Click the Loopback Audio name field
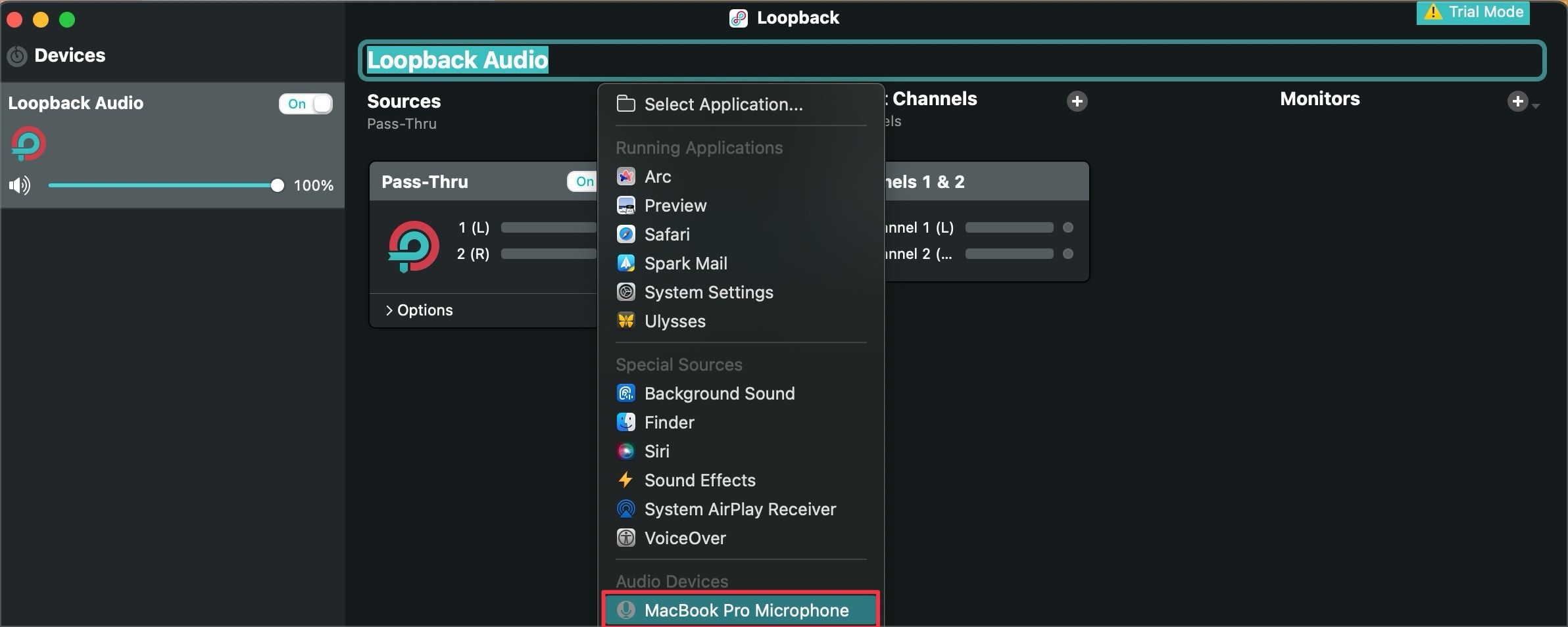This screenshot has height=627, width=1568. [458, 60]
